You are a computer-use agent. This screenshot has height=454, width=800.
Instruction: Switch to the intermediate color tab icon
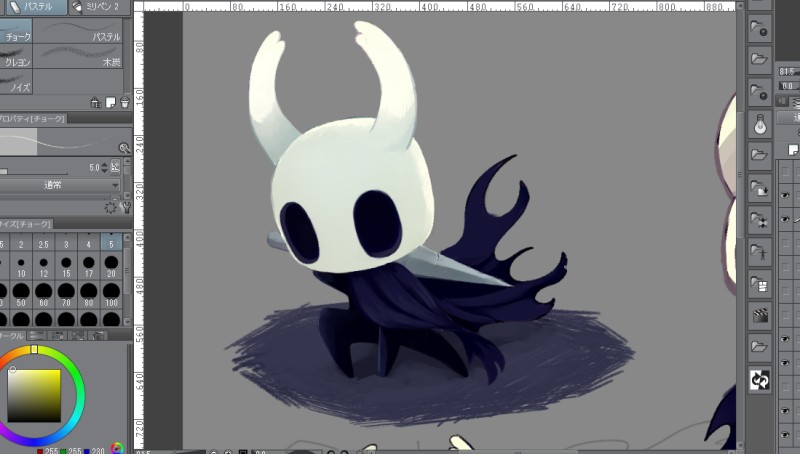[78, 336]
